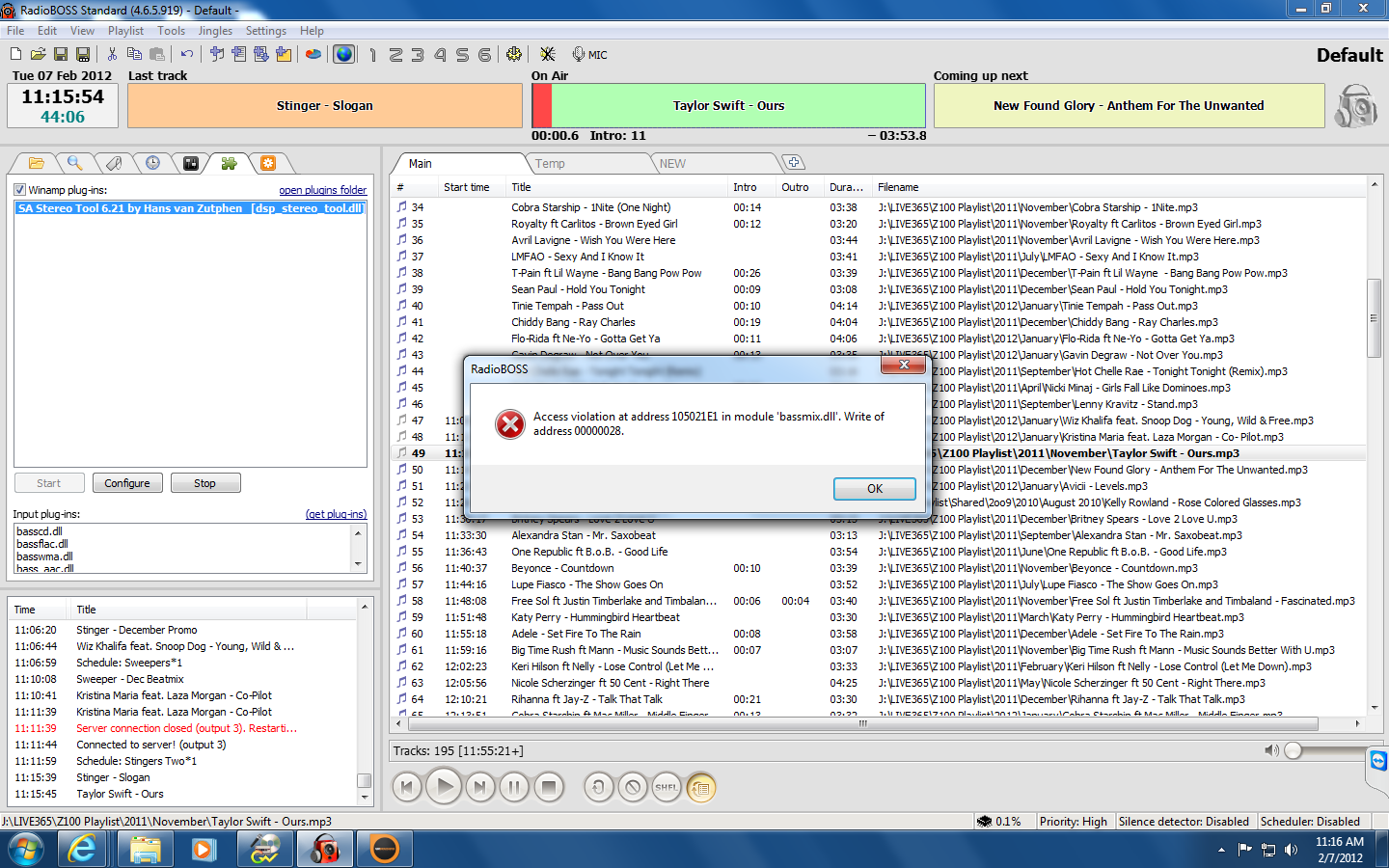Switch to the Temp playlist tab
The width and height of the screenshot is (1389, 868).
tap(550, 164)
